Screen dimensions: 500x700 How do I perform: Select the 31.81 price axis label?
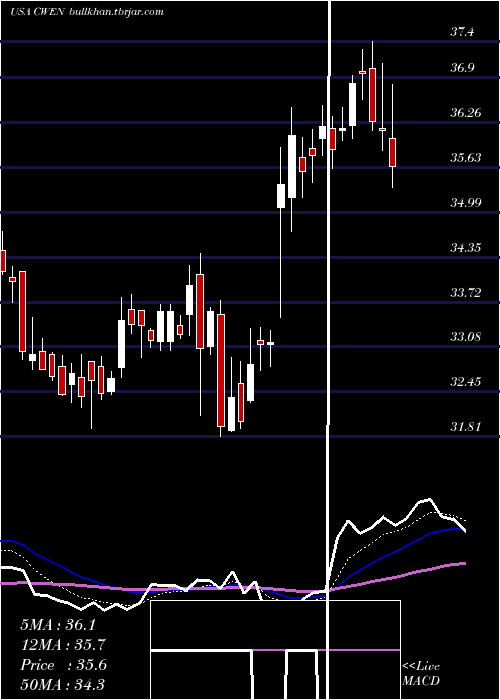(466, 427)
